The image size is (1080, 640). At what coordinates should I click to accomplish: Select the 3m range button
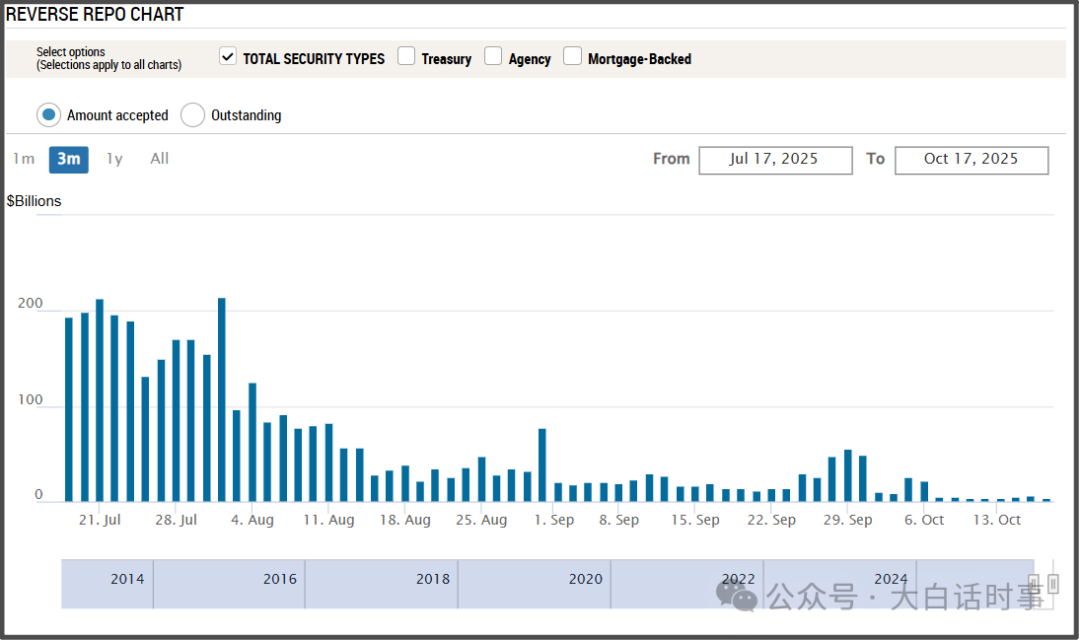tap(69, 159)
